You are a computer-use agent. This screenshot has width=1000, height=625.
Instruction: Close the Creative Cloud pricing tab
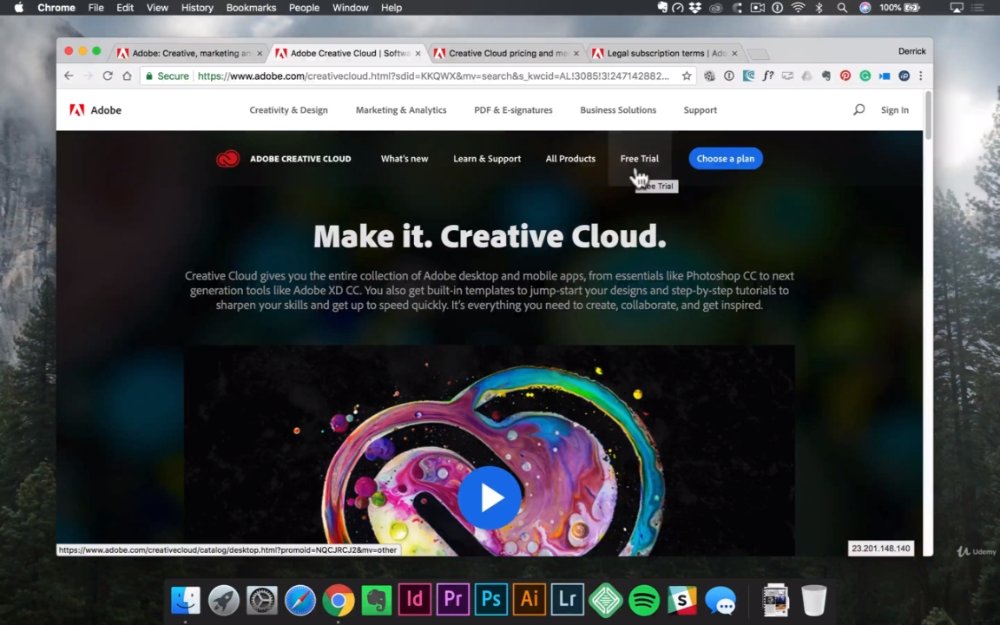pos(576,54)
